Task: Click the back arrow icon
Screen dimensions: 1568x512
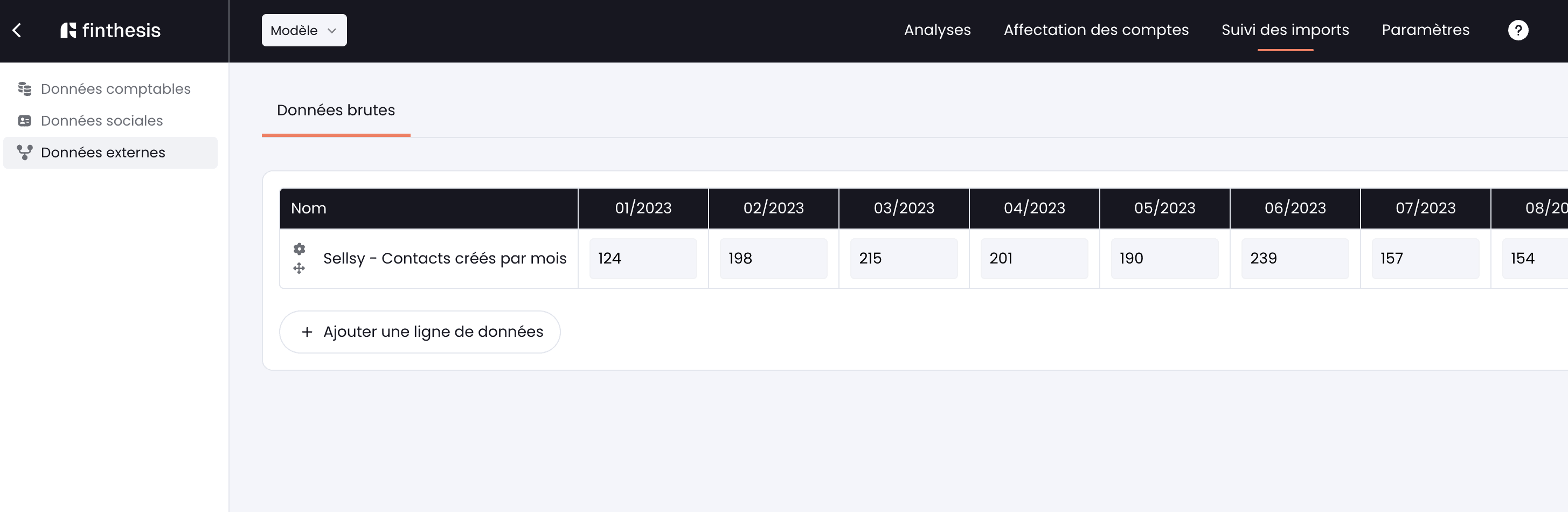Action: 17,30
